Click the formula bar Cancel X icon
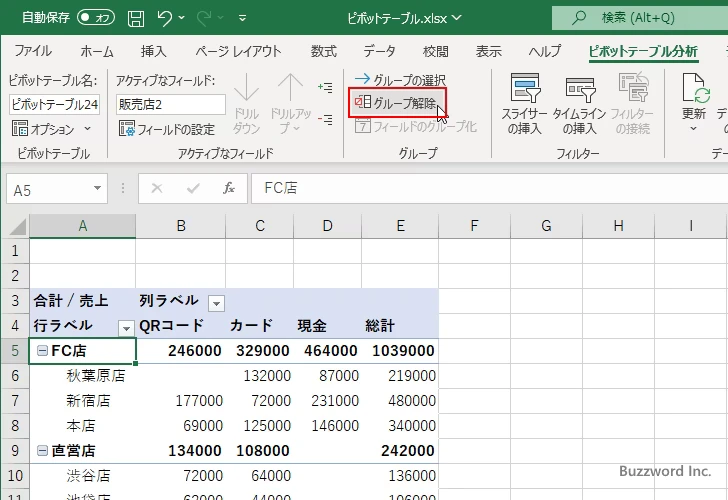 click(157, 188)
